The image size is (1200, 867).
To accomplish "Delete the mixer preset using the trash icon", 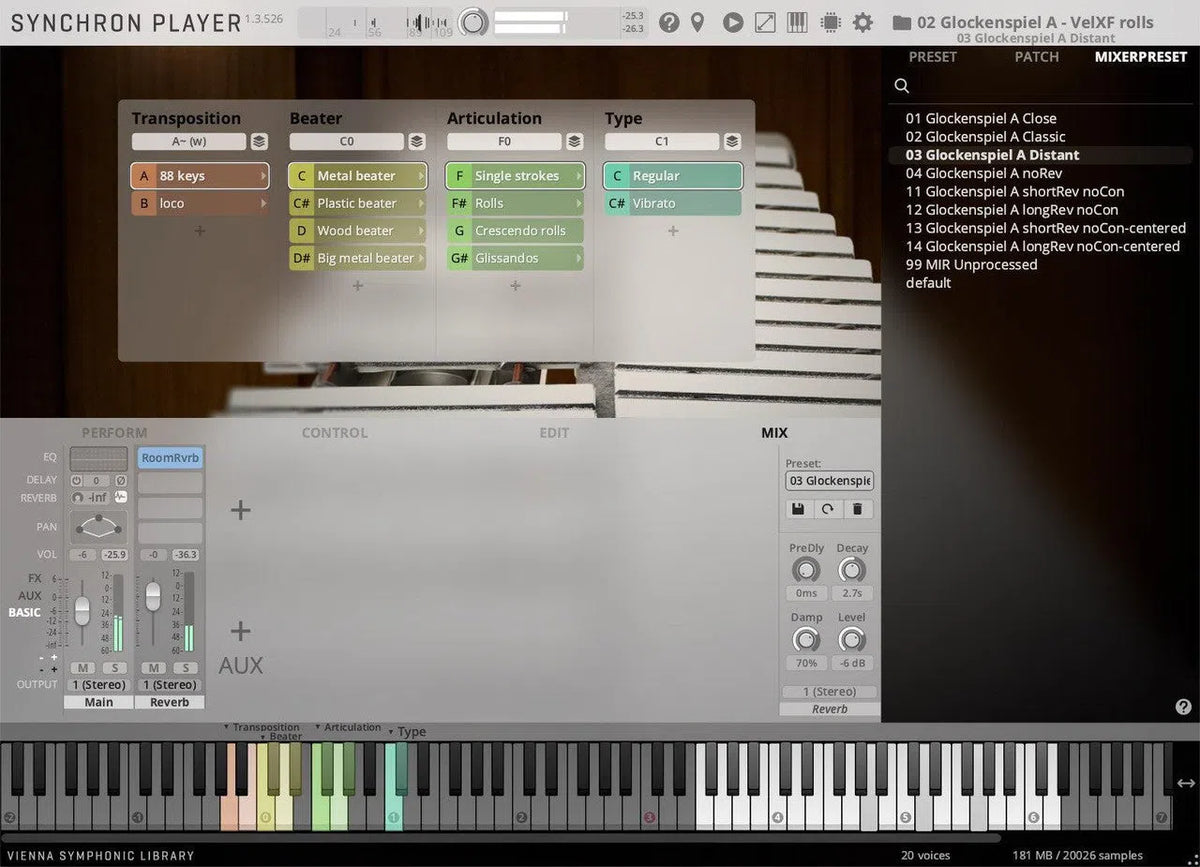I will tap(857, 509).
